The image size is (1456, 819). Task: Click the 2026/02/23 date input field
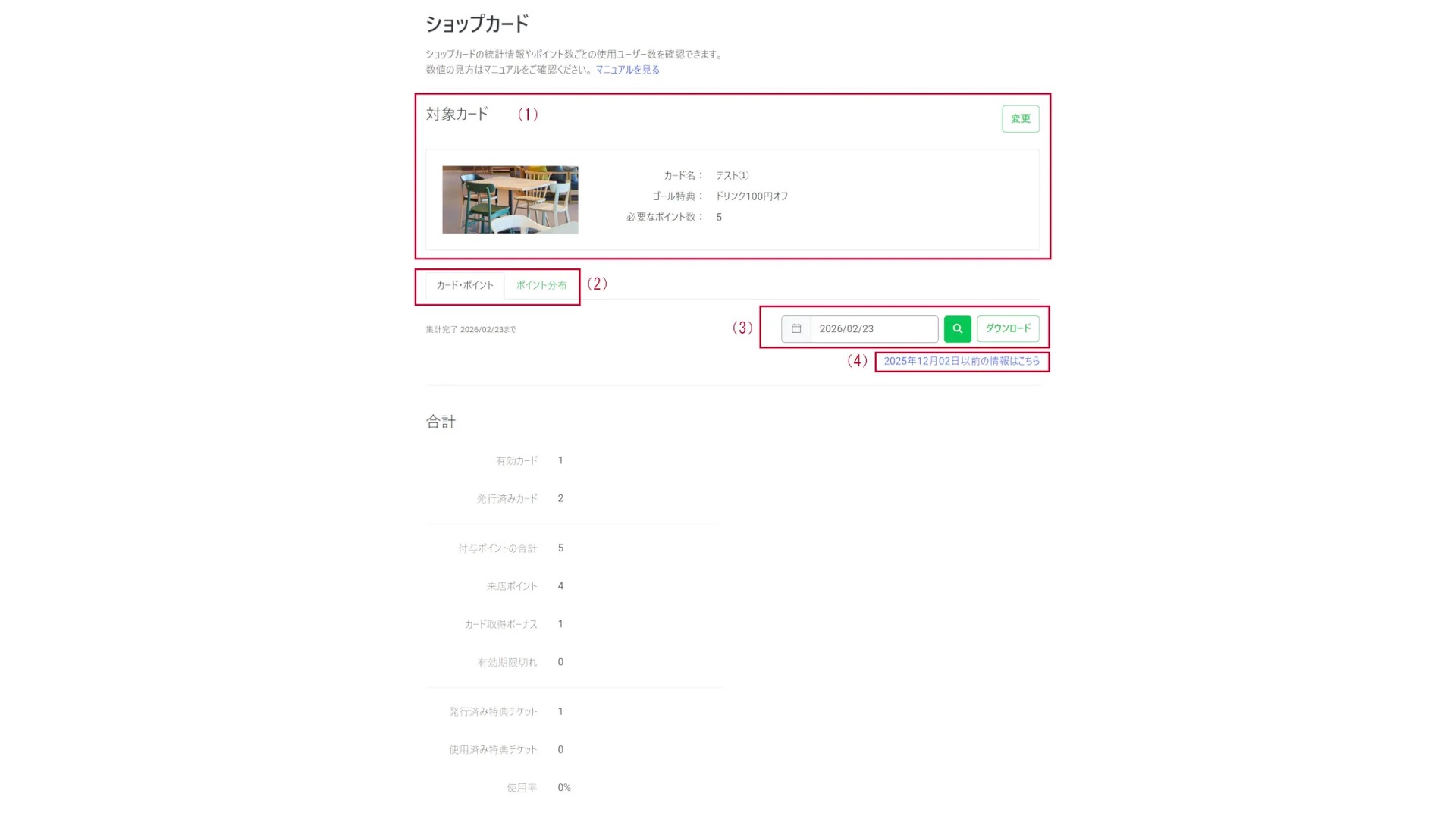point(874,329)
